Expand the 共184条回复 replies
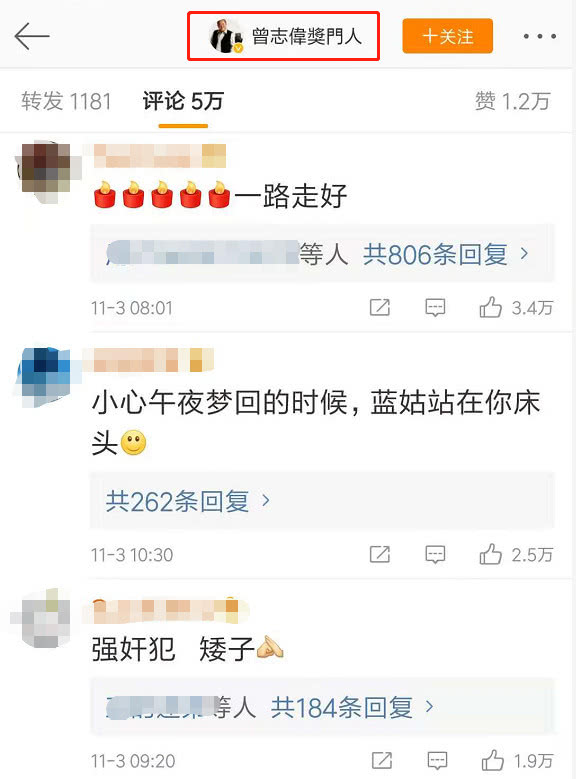576x779 pixels. click(352, 707)
